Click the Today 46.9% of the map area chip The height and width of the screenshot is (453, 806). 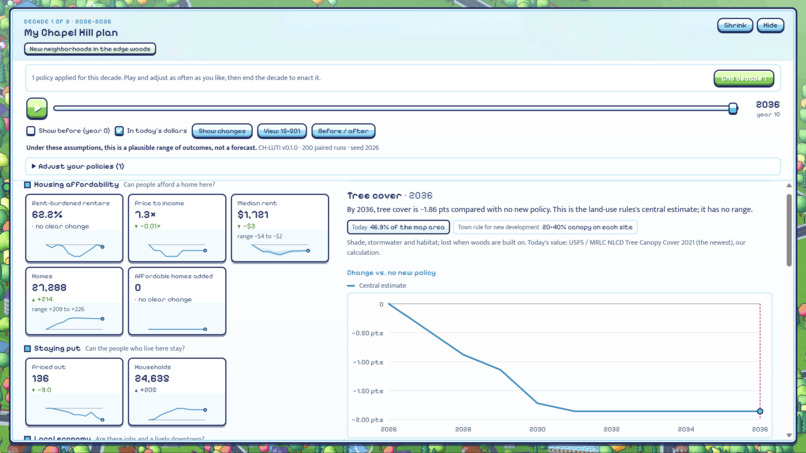click(x=398, y=227)
